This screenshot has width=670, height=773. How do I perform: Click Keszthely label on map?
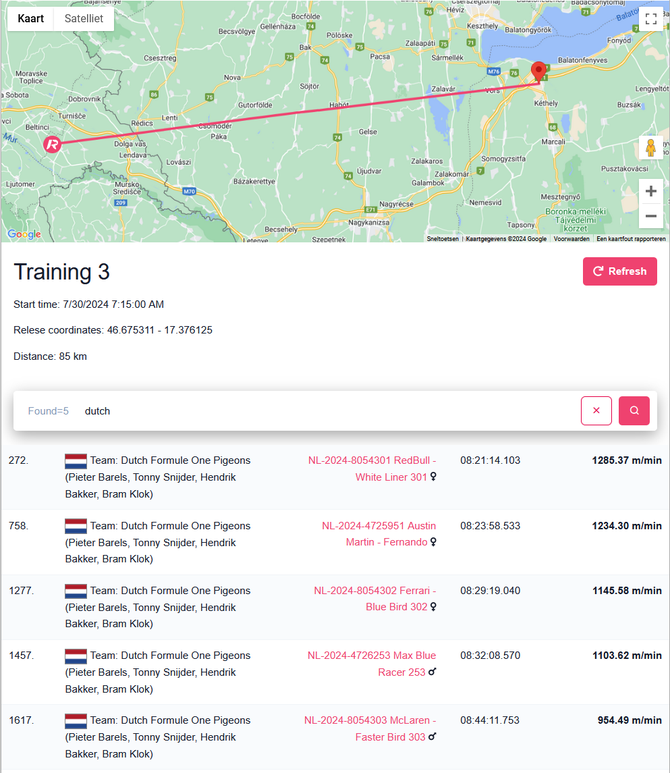[482, 26]
